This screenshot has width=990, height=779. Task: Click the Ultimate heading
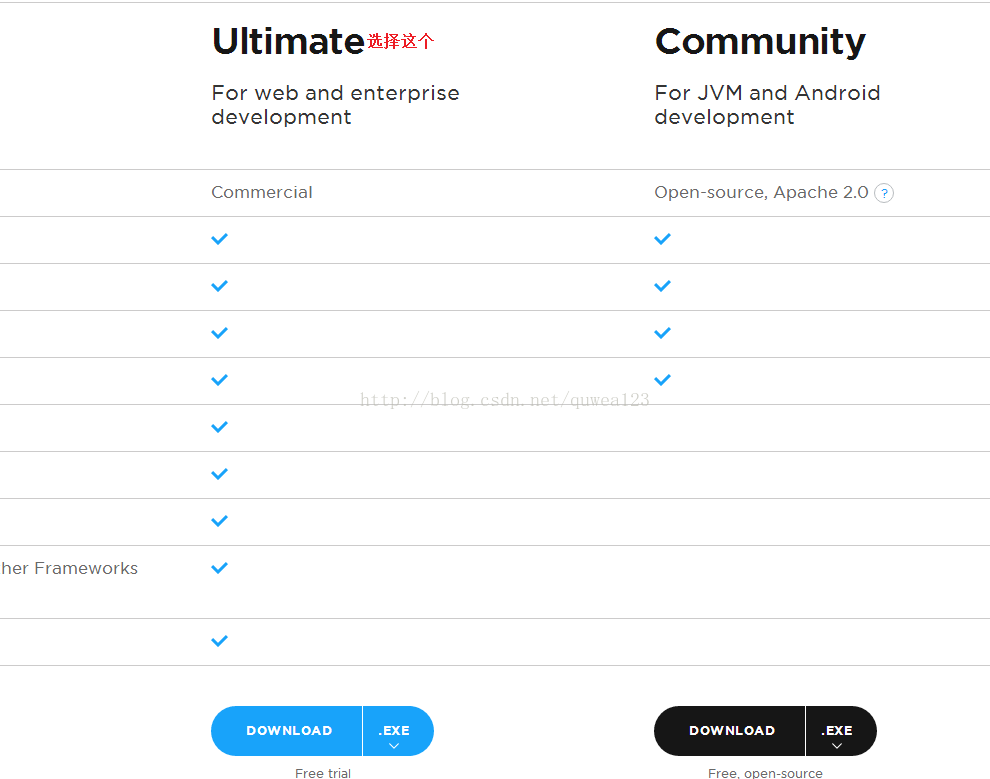pyautogui.click(x=288, y=42)
